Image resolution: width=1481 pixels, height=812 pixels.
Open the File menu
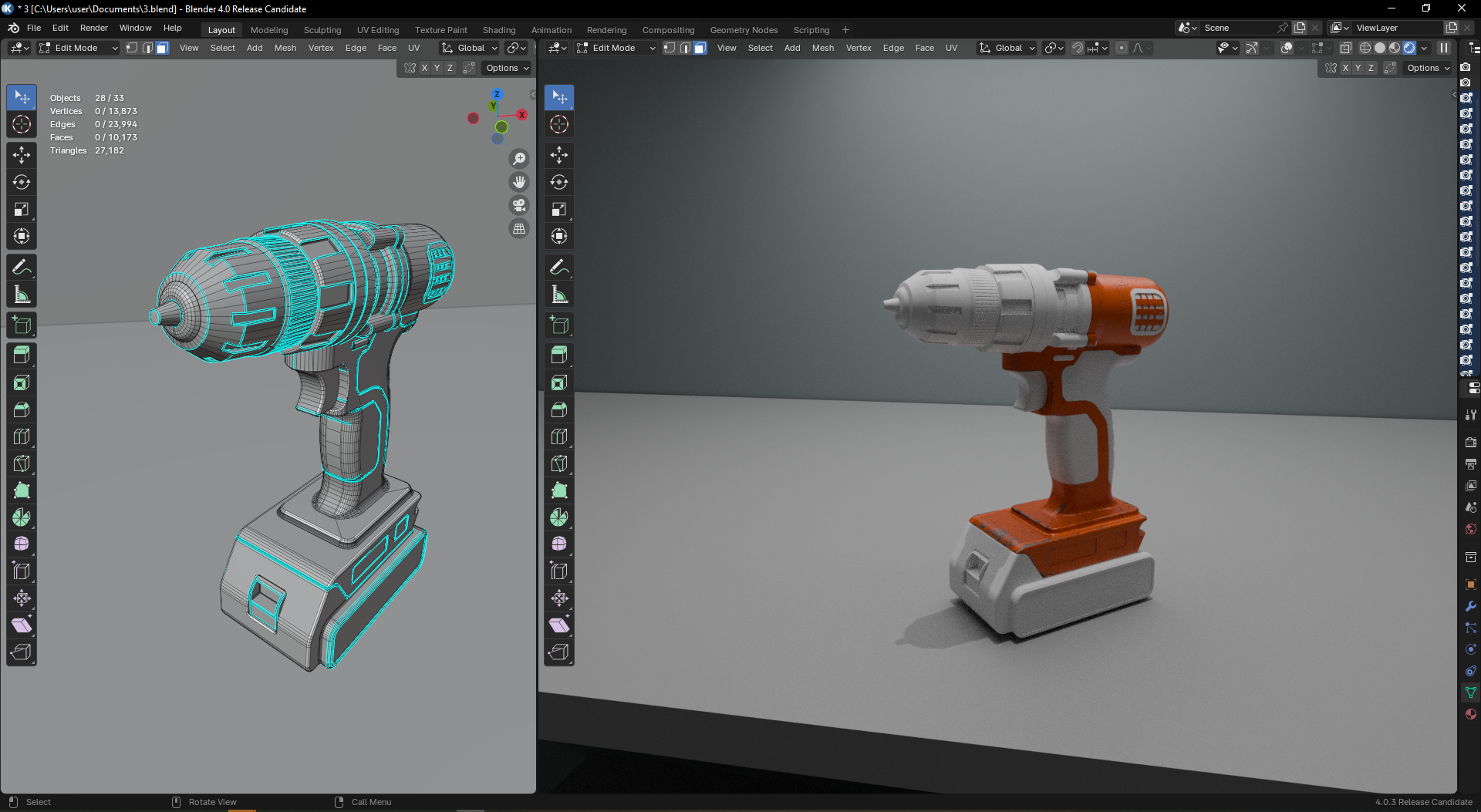34,28
